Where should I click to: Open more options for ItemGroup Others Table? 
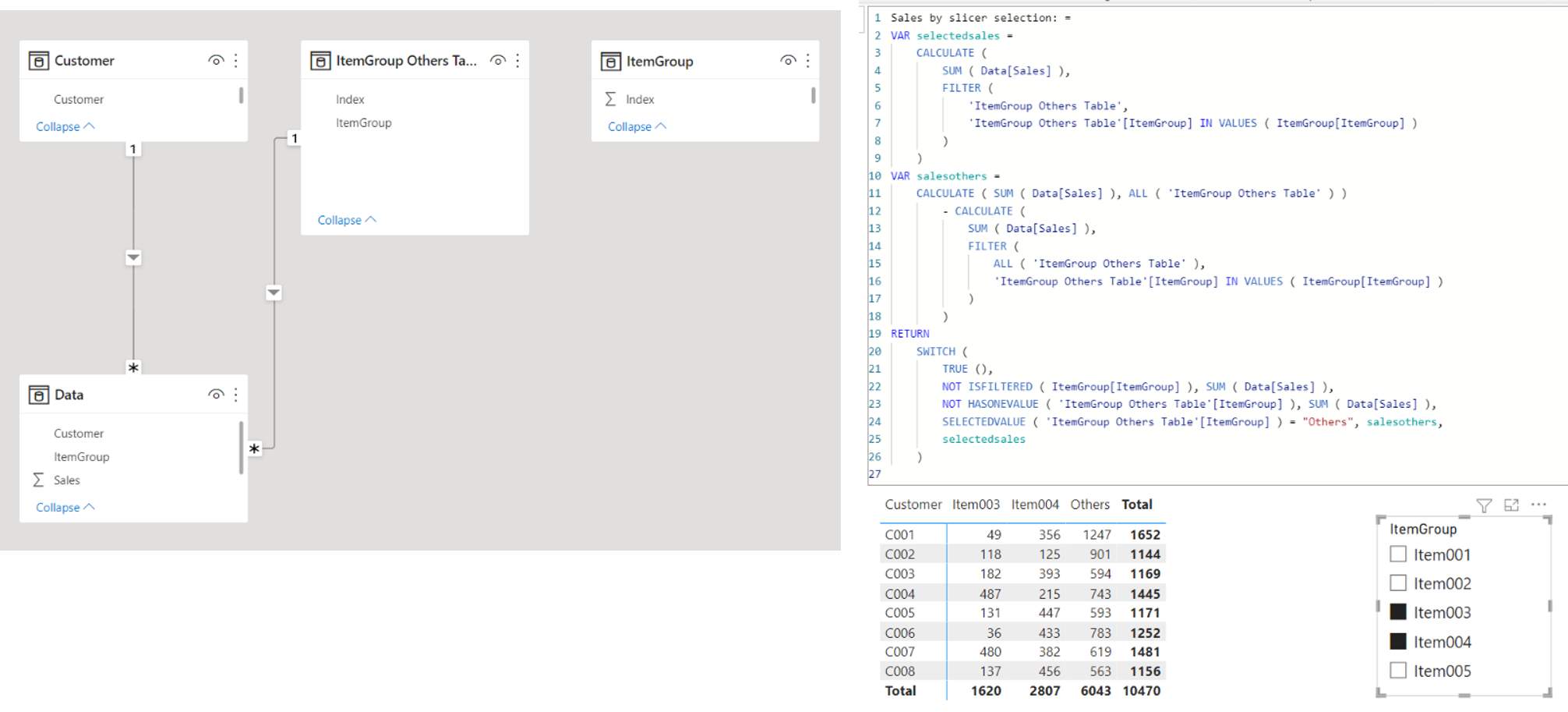517,61
